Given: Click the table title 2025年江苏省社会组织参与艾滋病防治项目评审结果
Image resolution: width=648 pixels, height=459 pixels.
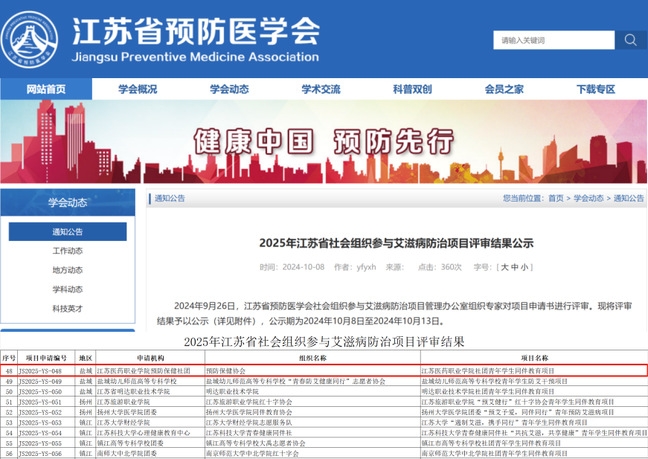Looking at the screenshot, I should click(324, 342).
